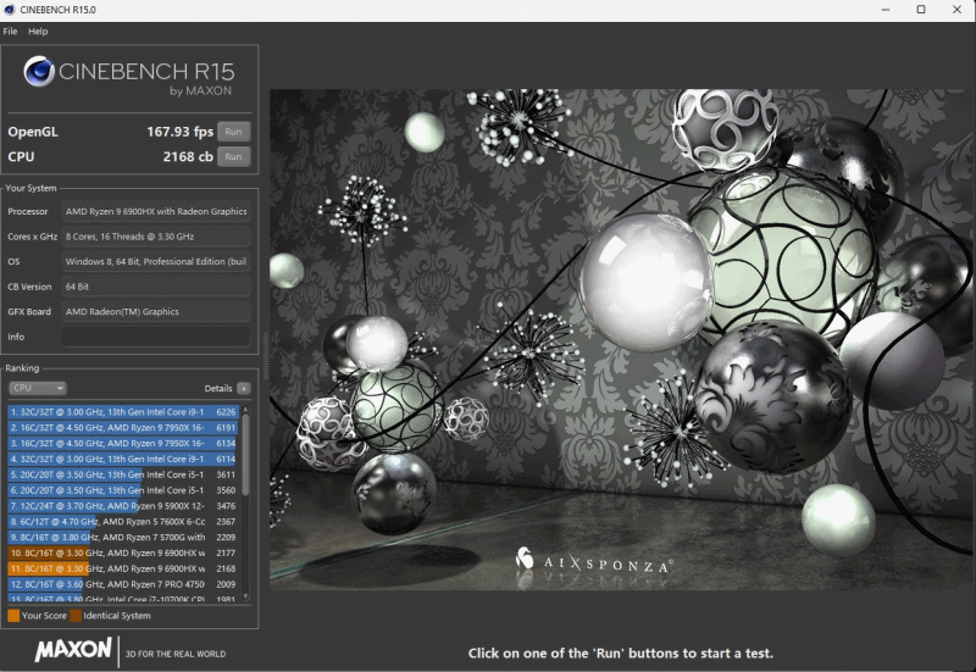This screenshot has width=976, height=672.
Task: Open the Help menu
Action: [x=38, y=32]
